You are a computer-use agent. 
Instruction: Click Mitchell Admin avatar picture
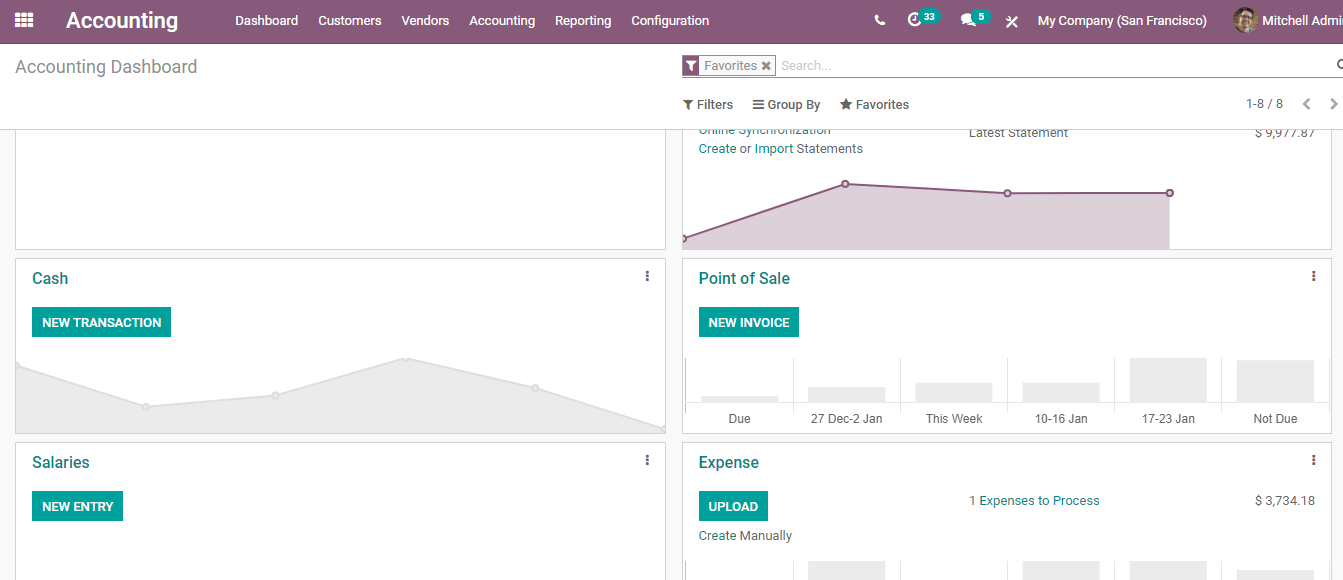tap(1245, 20)
